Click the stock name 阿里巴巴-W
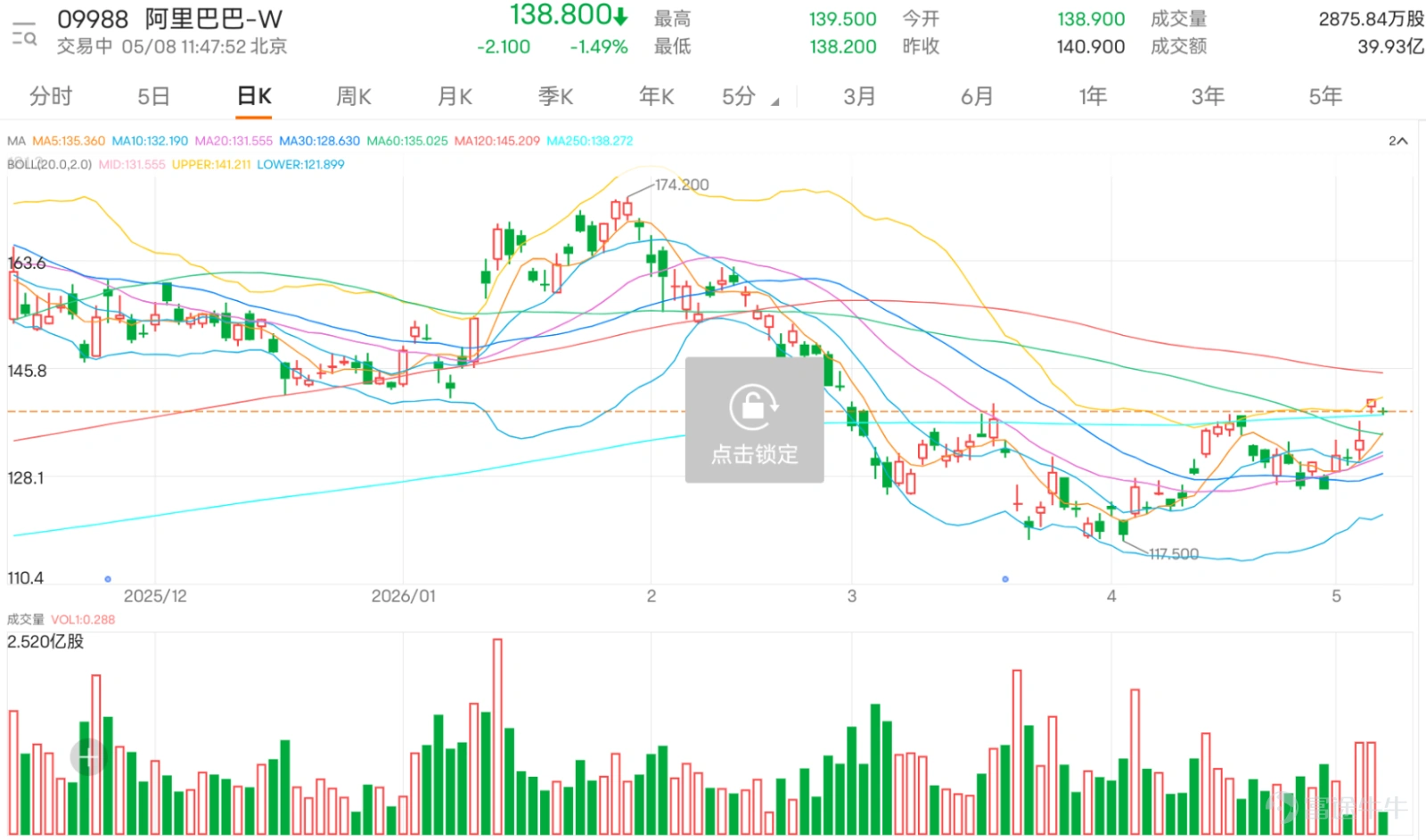Viewport: 1426px width, 840px height. point(214,19)
